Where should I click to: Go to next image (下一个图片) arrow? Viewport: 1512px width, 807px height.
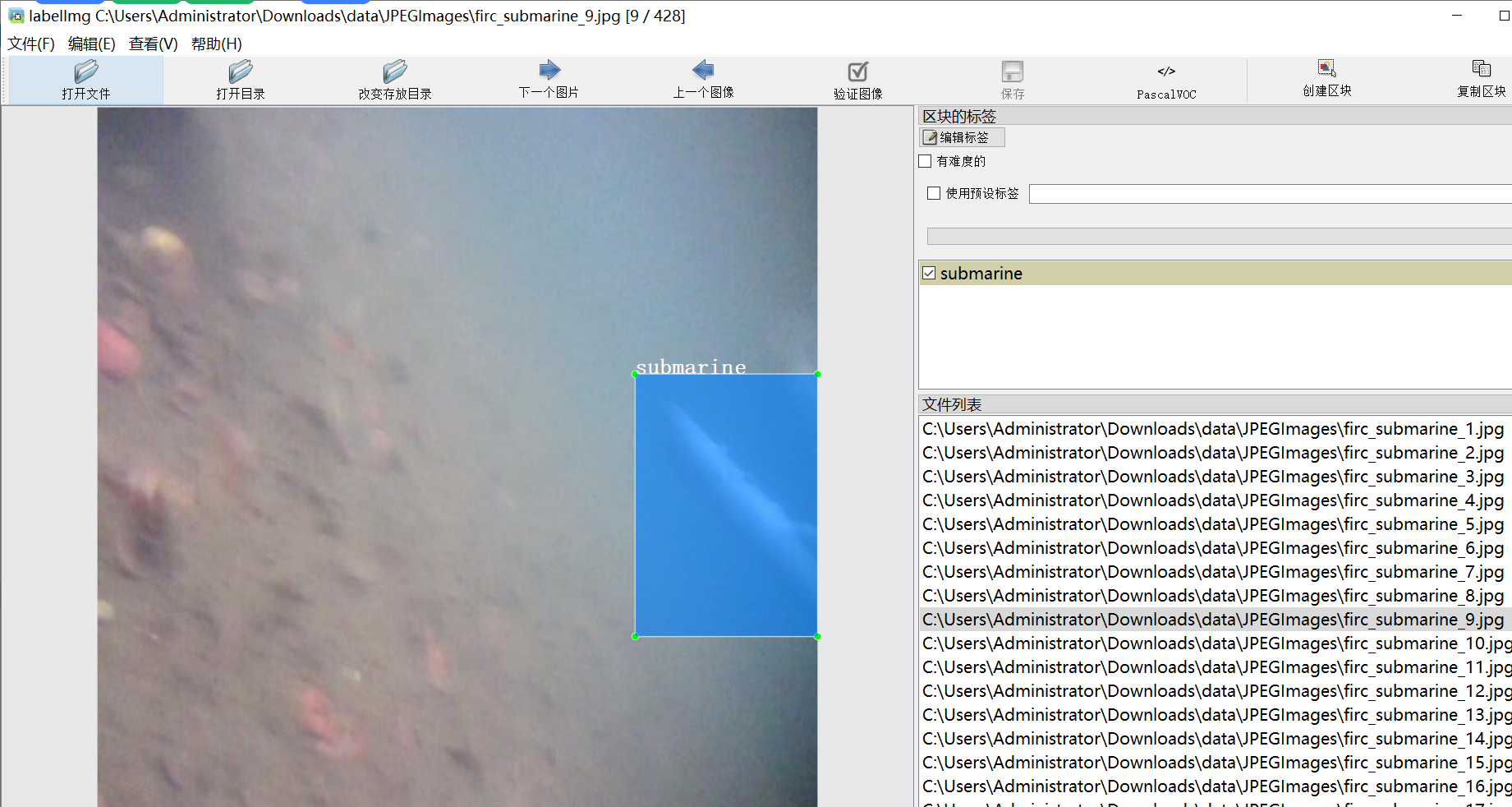(x=549, y=71)
